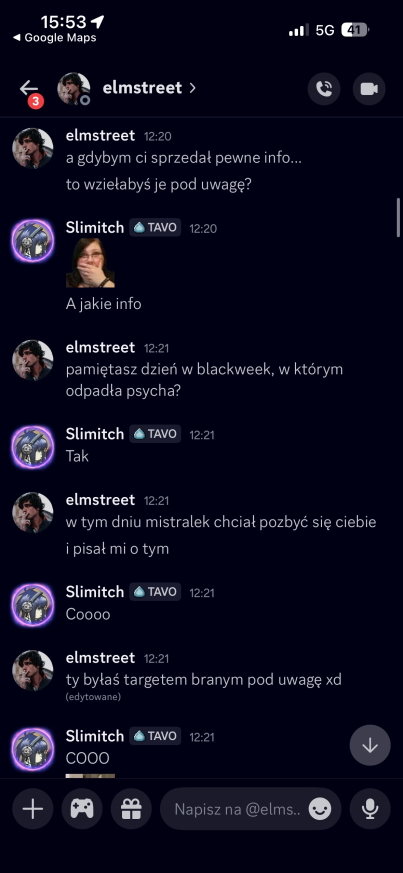403x873 pixels.
Task: Open the emoji picker smiley
Action: 320,809
